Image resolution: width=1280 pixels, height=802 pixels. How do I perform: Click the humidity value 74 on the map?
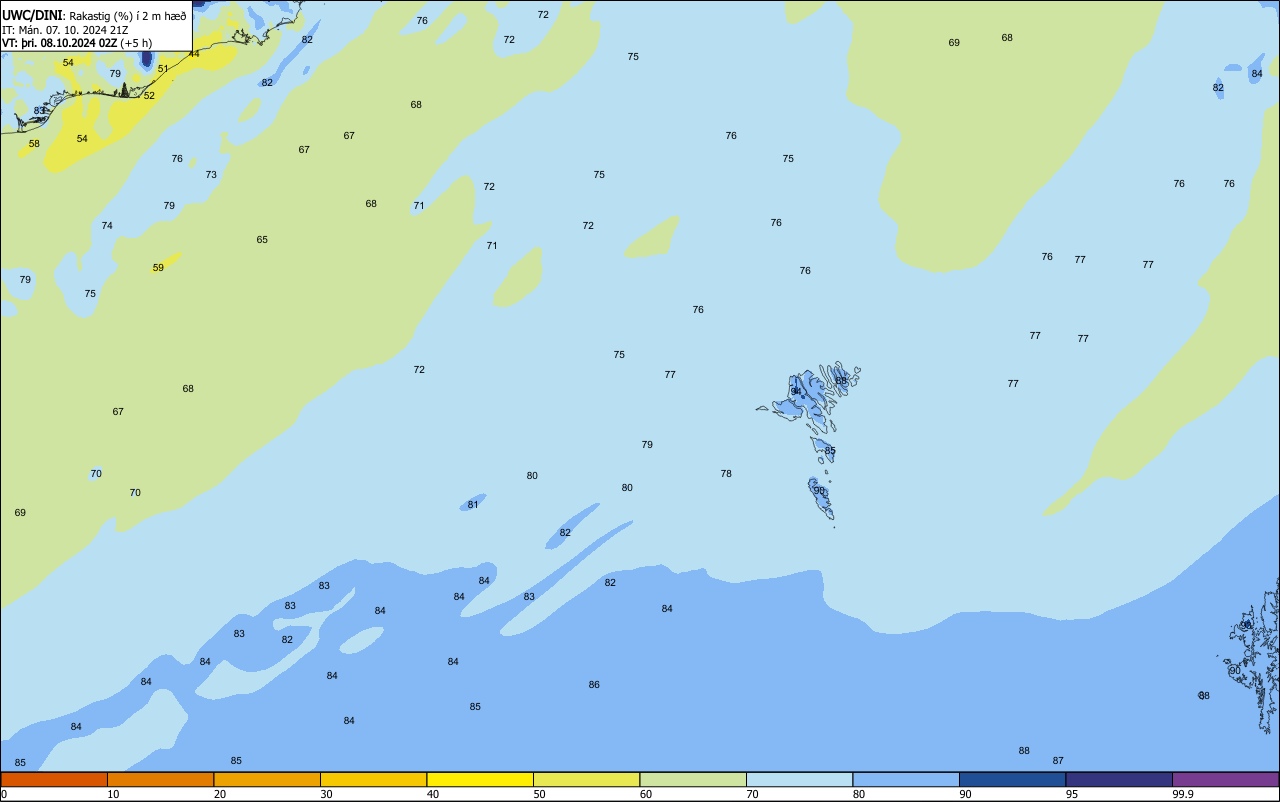coord(107,226)
